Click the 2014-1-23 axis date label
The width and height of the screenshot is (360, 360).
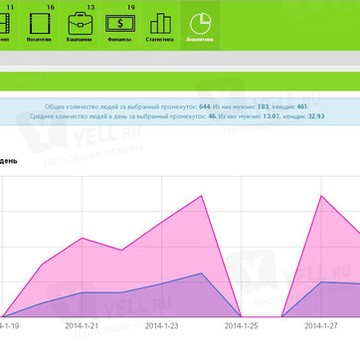click(x=161, y=326)
